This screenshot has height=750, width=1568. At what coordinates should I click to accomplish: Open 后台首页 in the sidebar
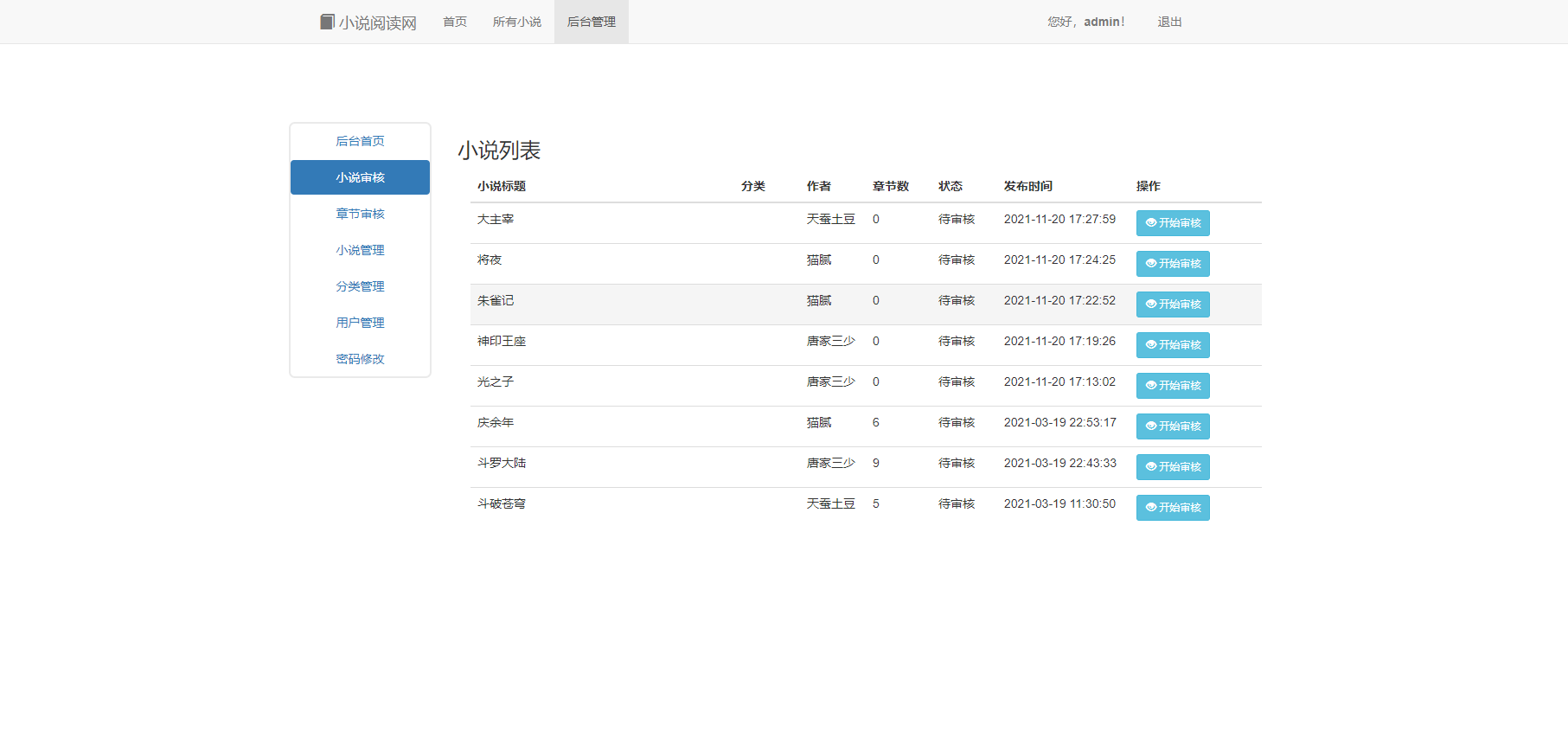[360, 141]
